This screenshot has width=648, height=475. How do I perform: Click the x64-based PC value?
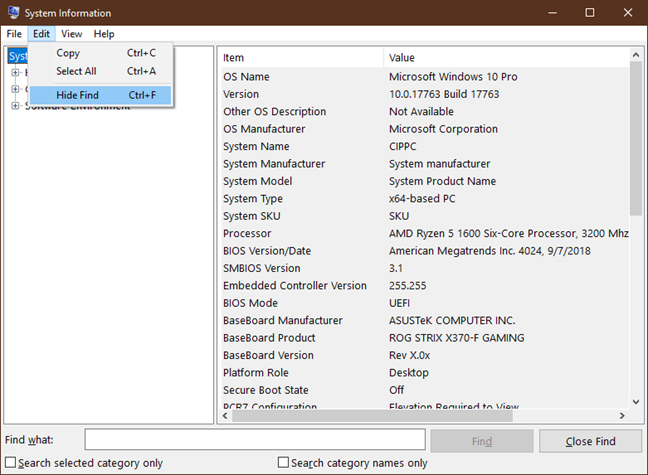[422, 198]
